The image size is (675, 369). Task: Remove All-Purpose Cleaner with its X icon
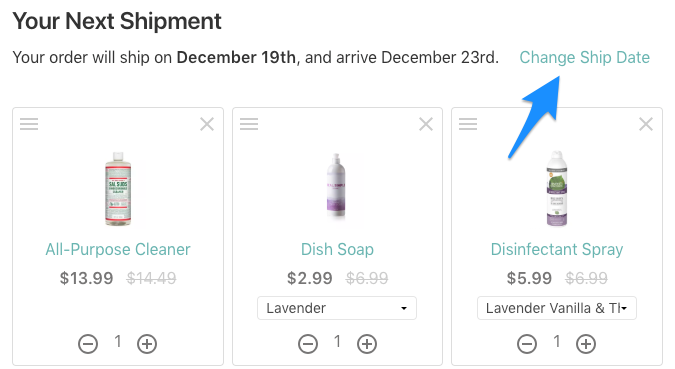pos(207,124)
